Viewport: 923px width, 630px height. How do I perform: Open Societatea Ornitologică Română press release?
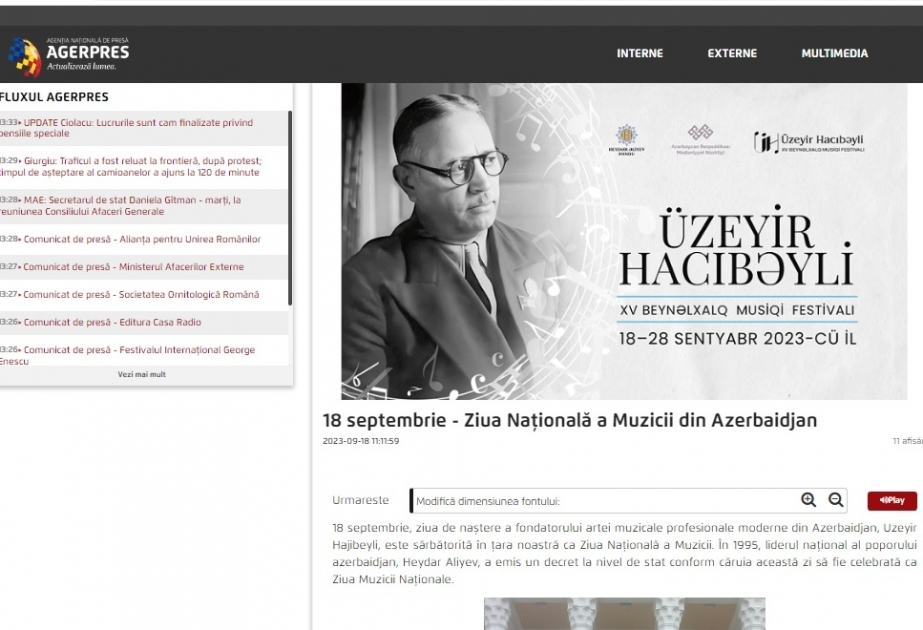pos(143,294)
